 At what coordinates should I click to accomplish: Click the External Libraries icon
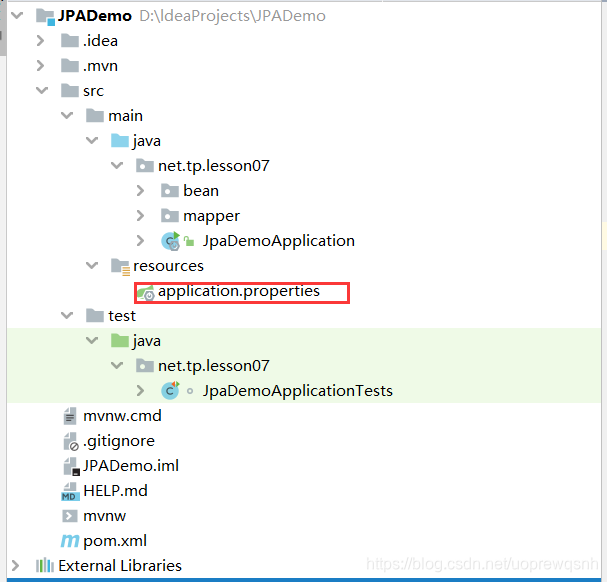[45, 565]
